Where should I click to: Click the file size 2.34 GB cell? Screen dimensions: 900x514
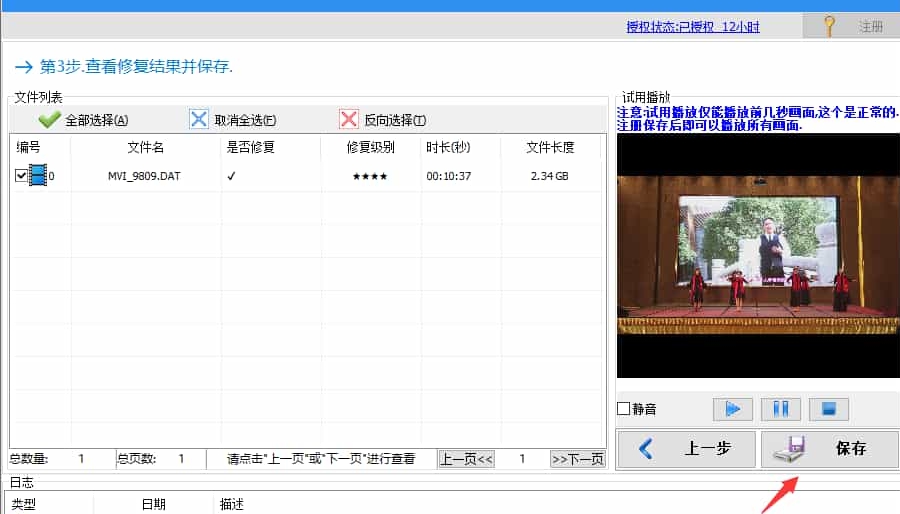[549, 176]
